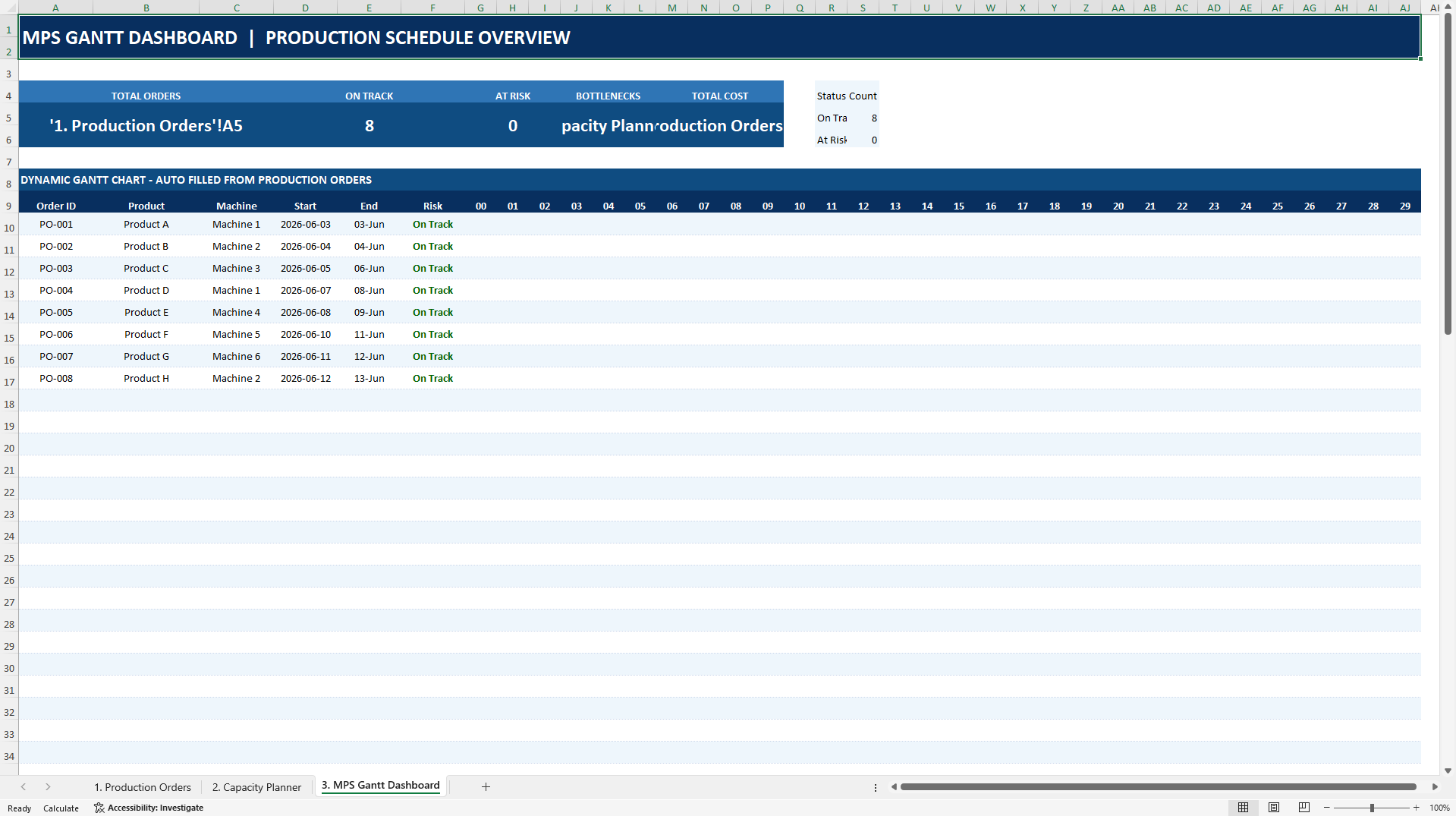The image size is (1456, 816).
Task: Select column A header
Action: pyautogui.click(x=55, y=8)
